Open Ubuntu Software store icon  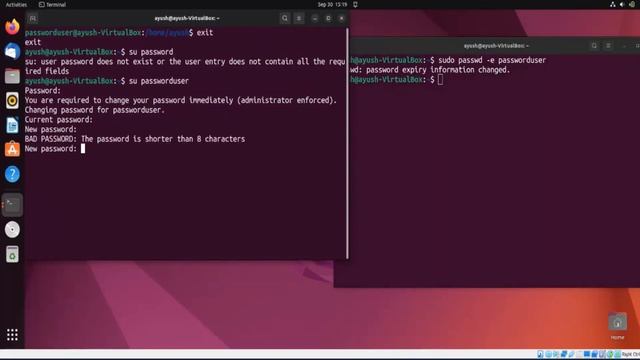point(12,149)
